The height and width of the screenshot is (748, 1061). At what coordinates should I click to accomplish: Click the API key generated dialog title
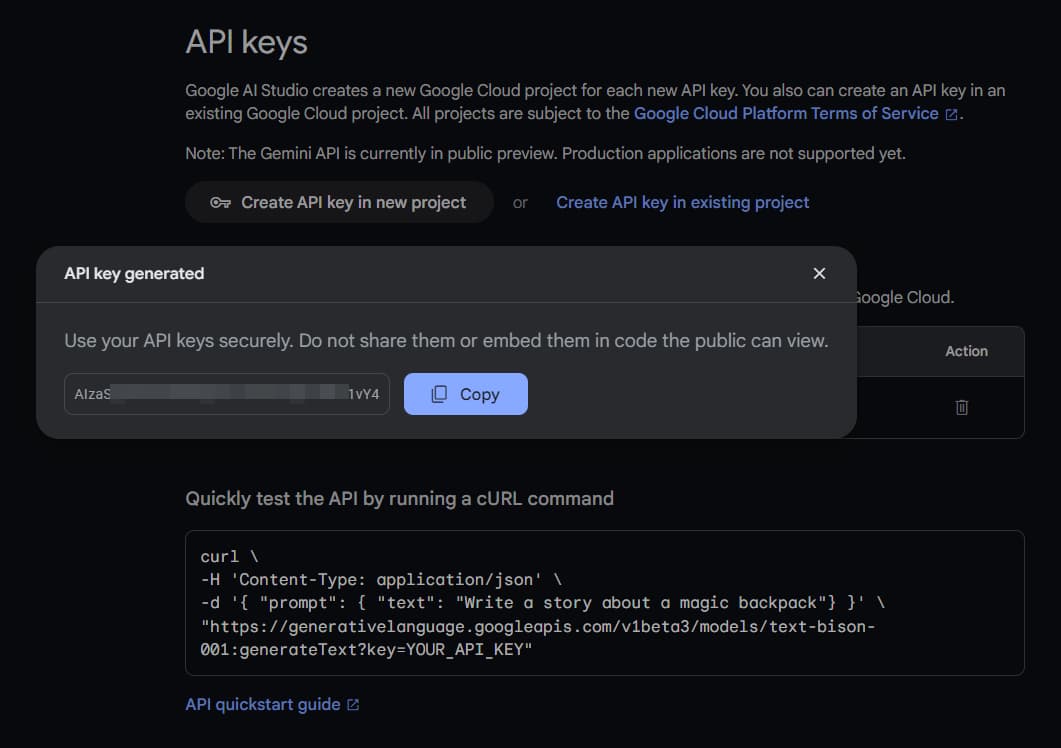tap(132, 273)
